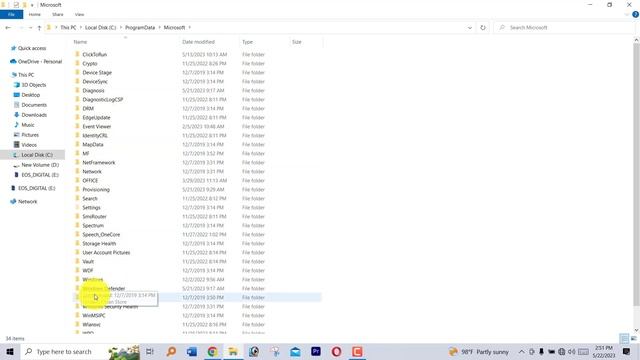Select the Wlansvc folder icon
The image size is (640, 360).
78,324
